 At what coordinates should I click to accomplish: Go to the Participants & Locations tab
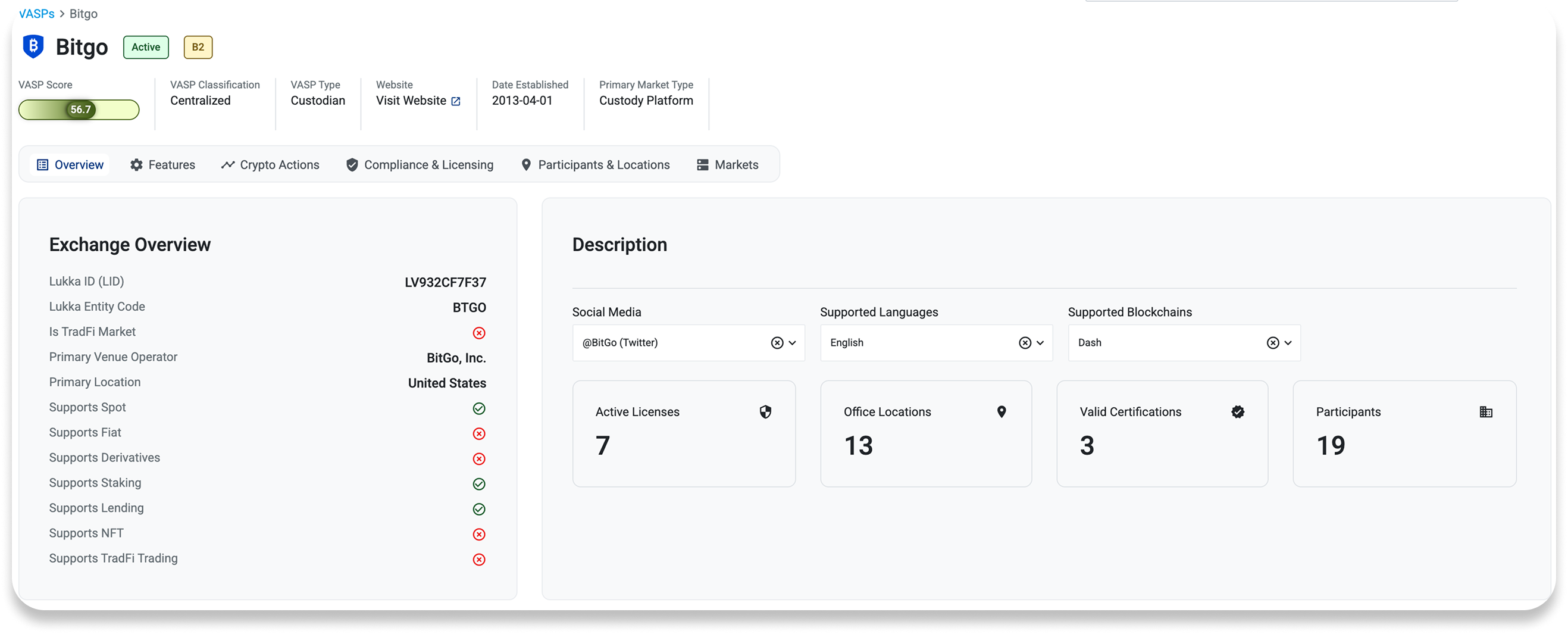(x=596, y=165)
